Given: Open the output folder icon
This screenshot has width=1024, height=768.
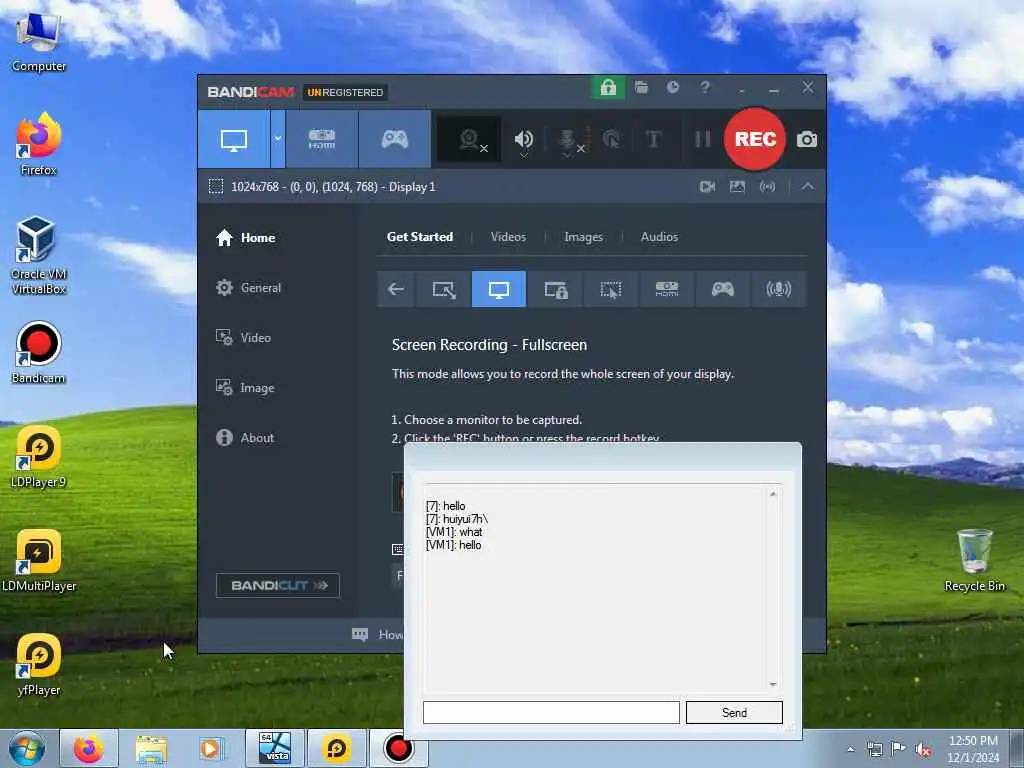Looking at the screenshot, I should click(641, 88).
